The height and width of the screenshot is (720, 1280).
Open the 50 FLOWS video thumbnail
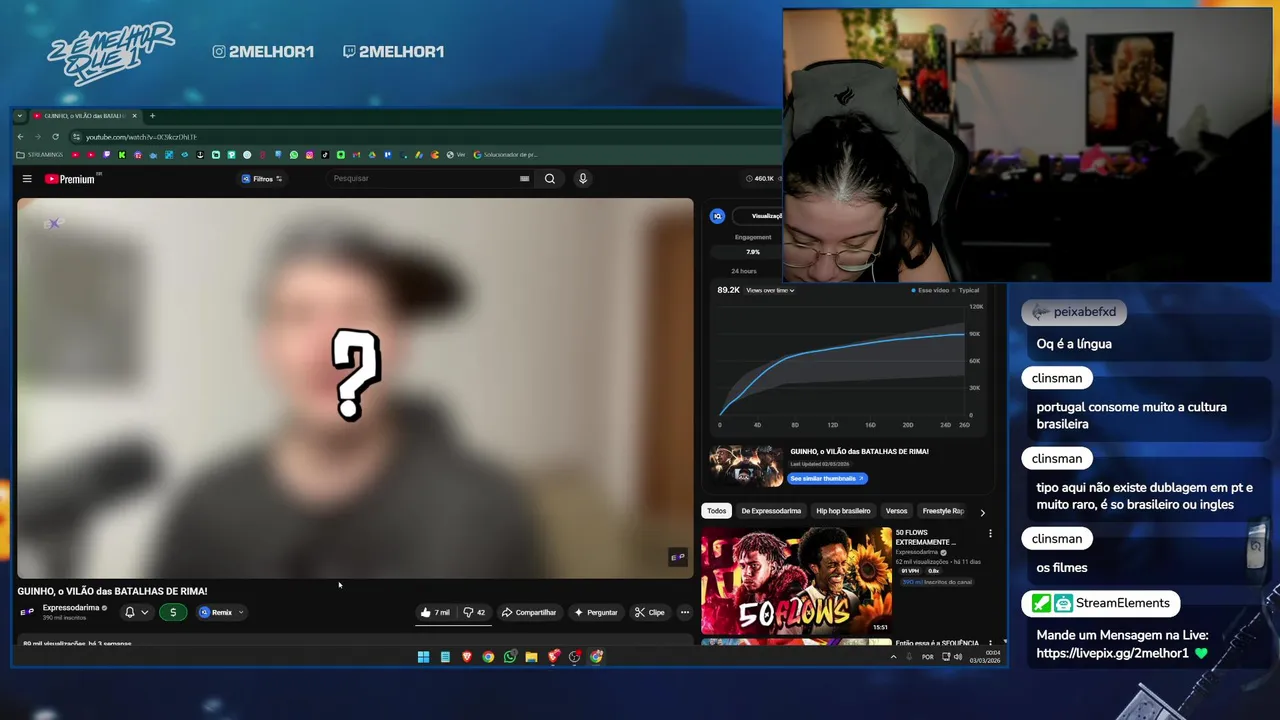point(796,581)
